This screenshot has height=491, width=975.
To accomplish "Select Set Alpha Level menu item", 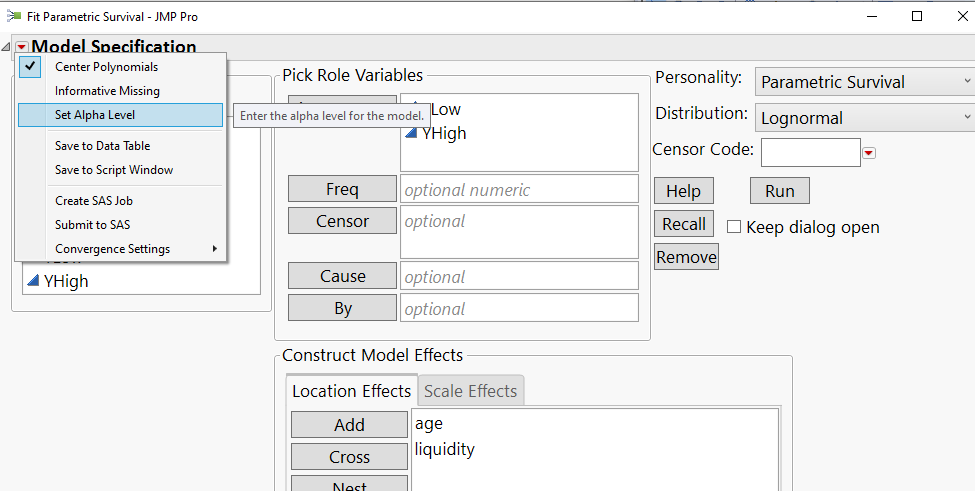I will [121, 115].
